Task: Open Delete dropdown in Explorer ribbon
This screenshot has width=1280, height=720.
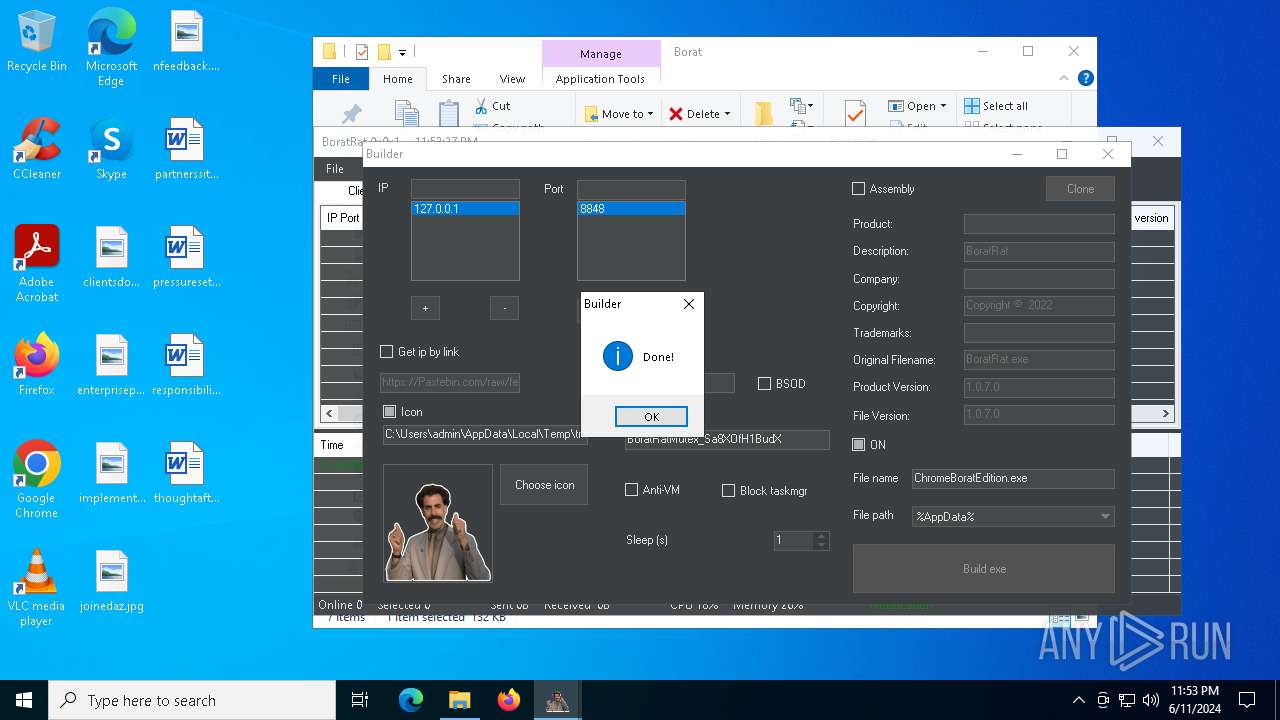Action: pyautogui.click(x=700, y=114)
